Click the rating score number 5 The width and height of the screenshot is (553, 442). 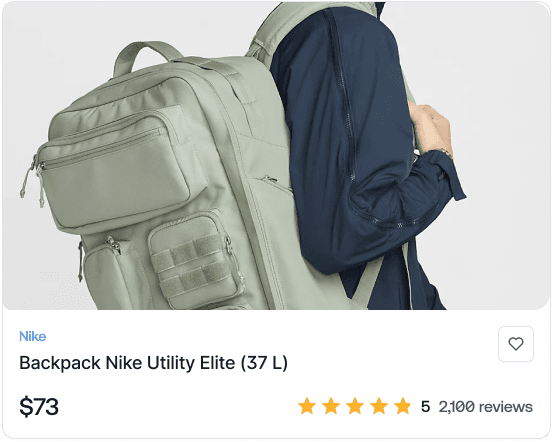click(425, 407)
